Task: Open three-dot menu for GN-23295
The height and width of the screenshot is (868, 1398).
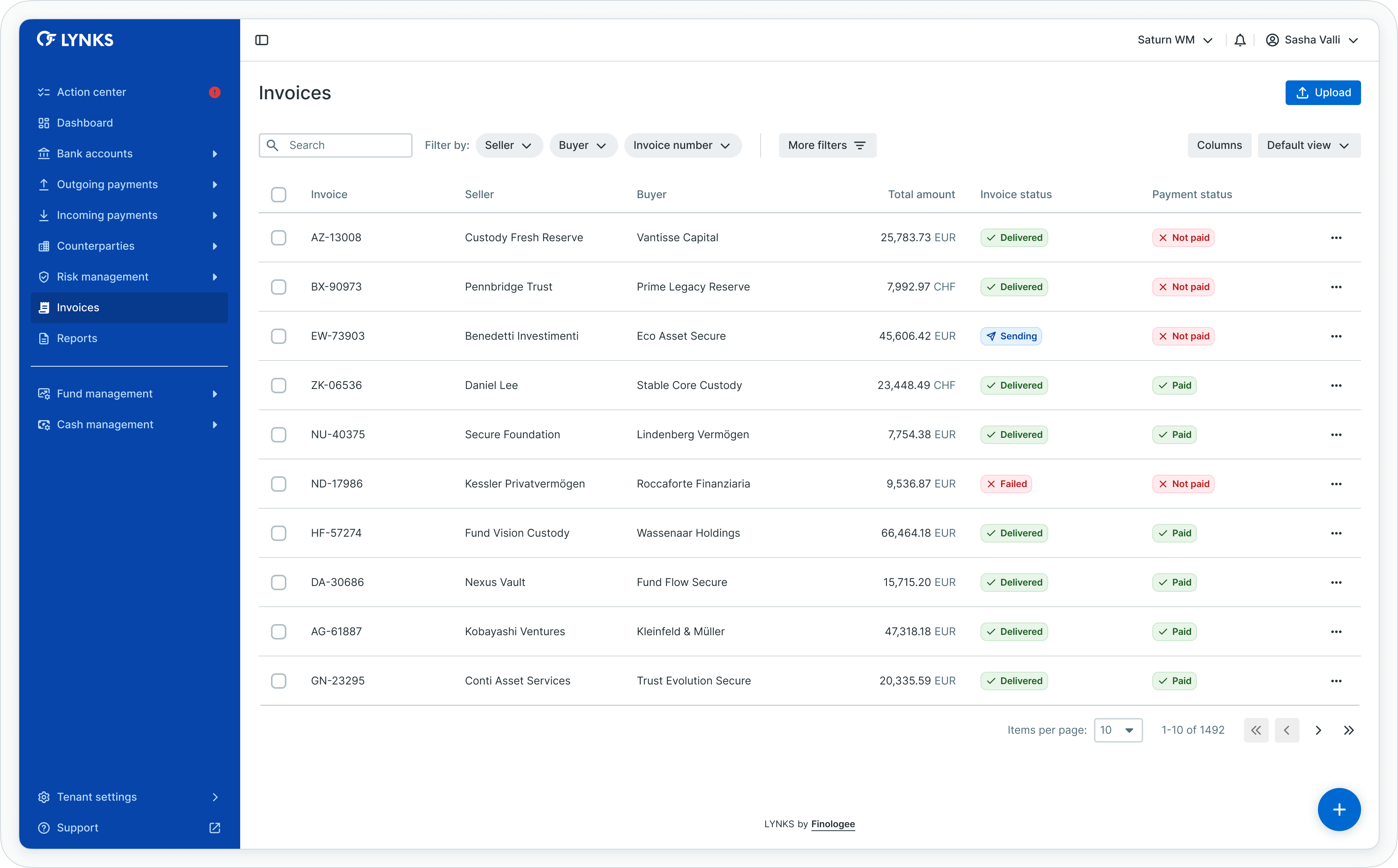Action: coord(1336,681)
